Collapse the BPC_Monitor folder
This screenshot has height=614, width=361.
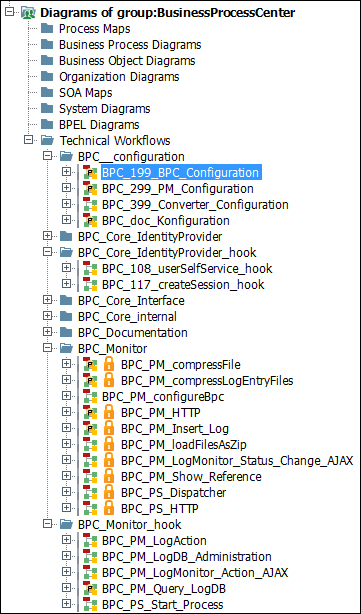pos(47,349)
